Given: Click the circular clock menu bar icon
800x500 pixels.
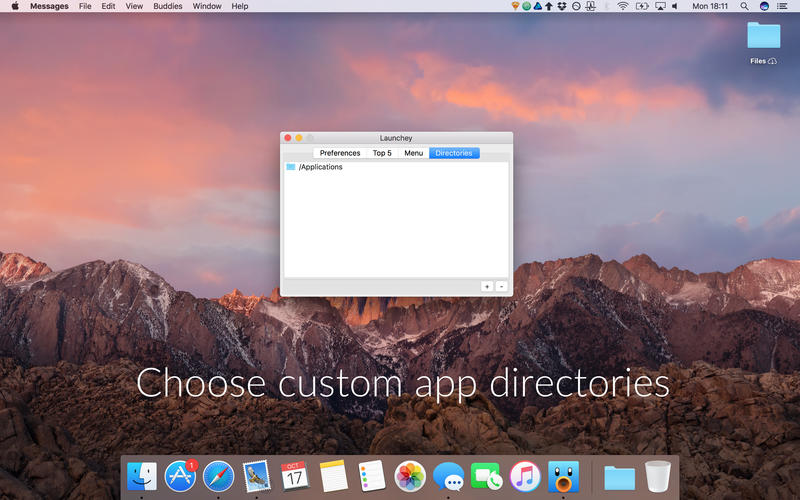Looking at the screenshot, I should pyautogui.click(x=576, y=6).
